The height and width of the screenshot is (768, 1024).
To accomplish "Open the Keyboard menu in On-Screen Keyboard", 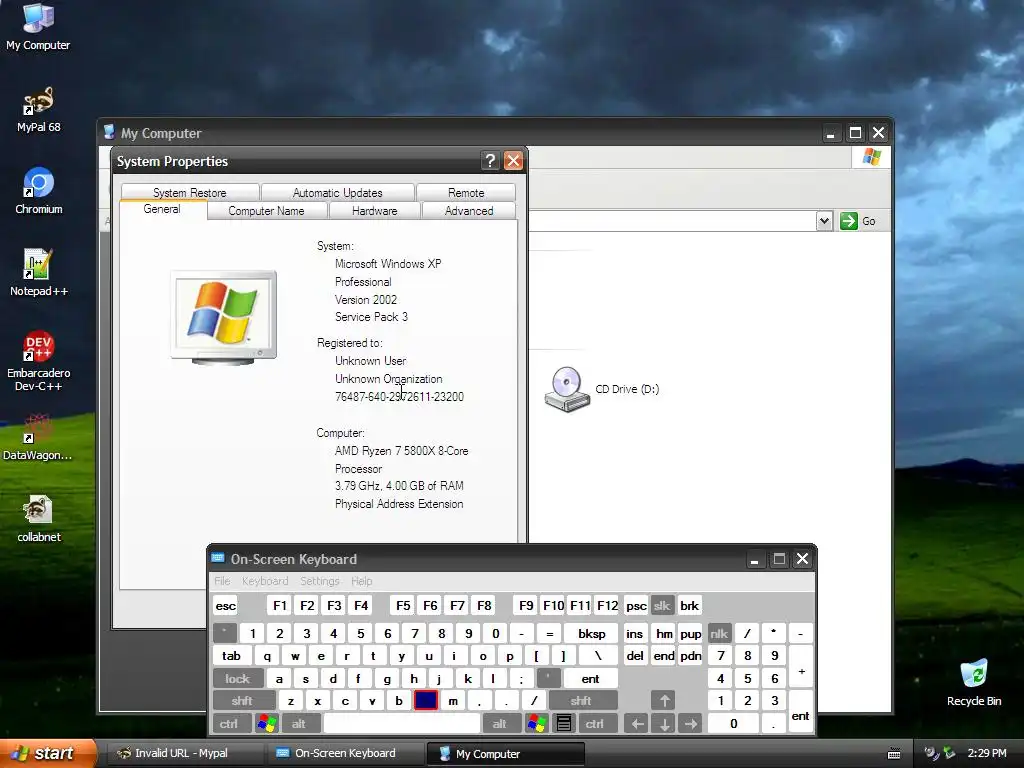I will [265, 581].
